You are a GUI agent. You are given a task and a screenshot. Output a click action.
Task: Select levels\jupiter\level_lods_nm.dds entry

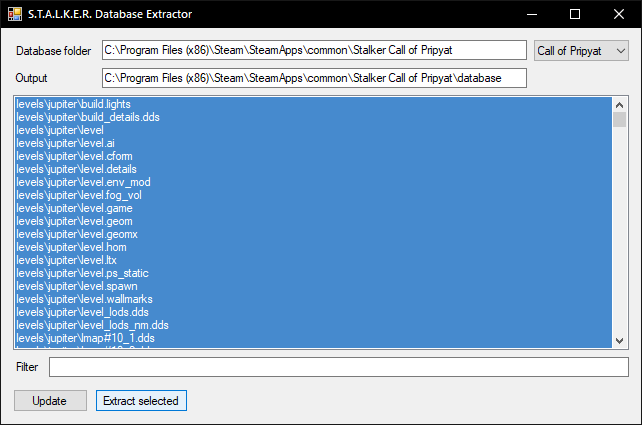tap(314, 325)
